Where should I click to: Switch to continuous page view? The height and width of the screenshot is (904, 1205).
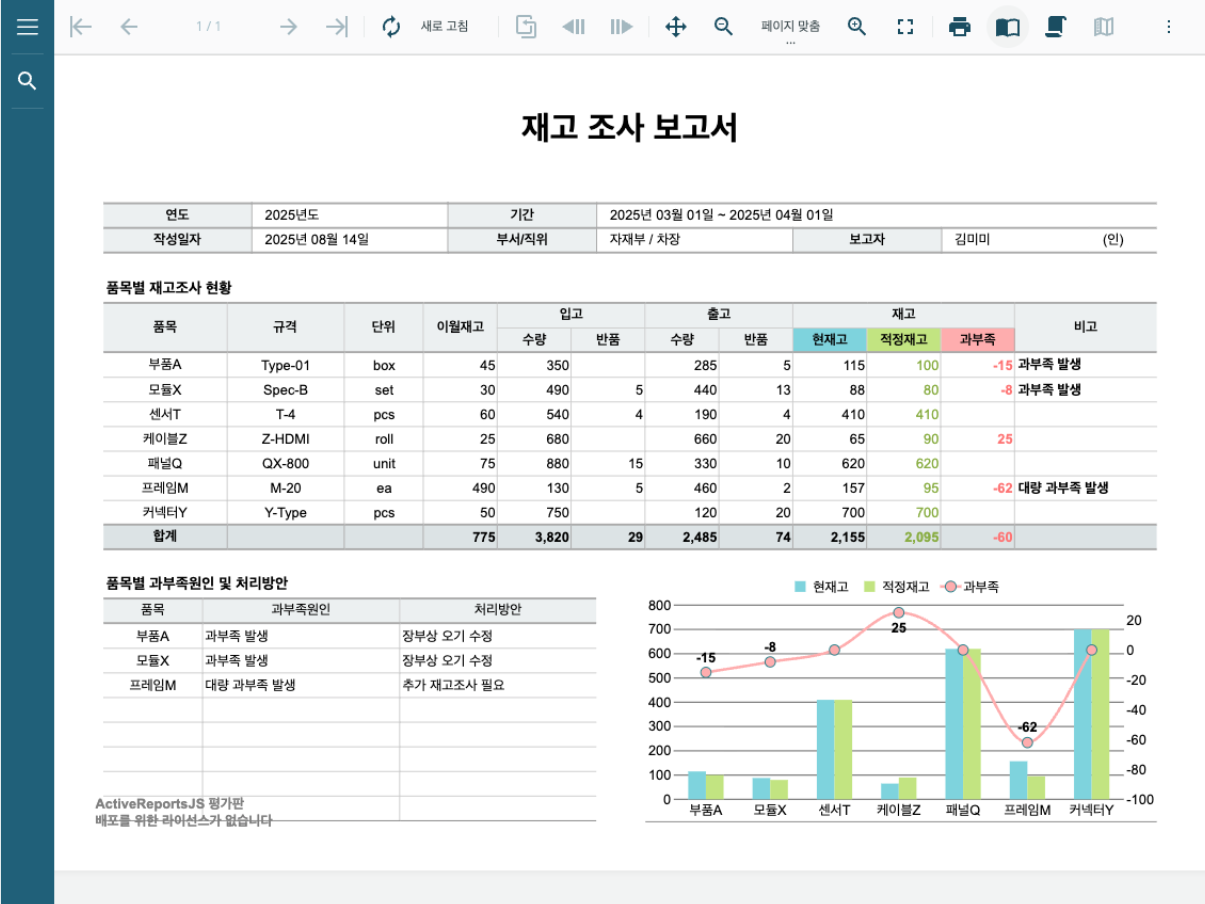1055,27
